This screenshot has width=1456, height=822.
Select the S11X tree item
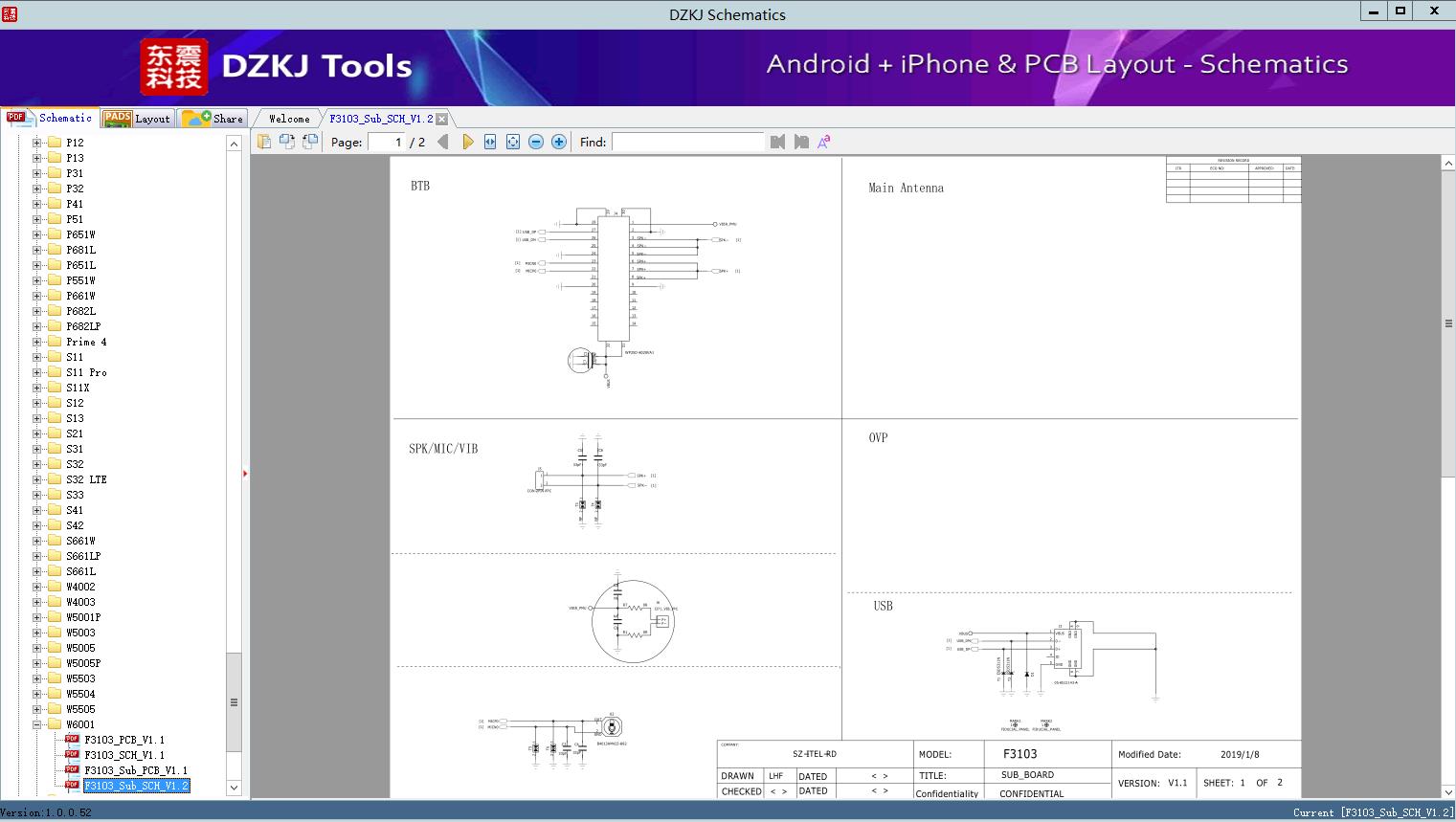(78, 388)
